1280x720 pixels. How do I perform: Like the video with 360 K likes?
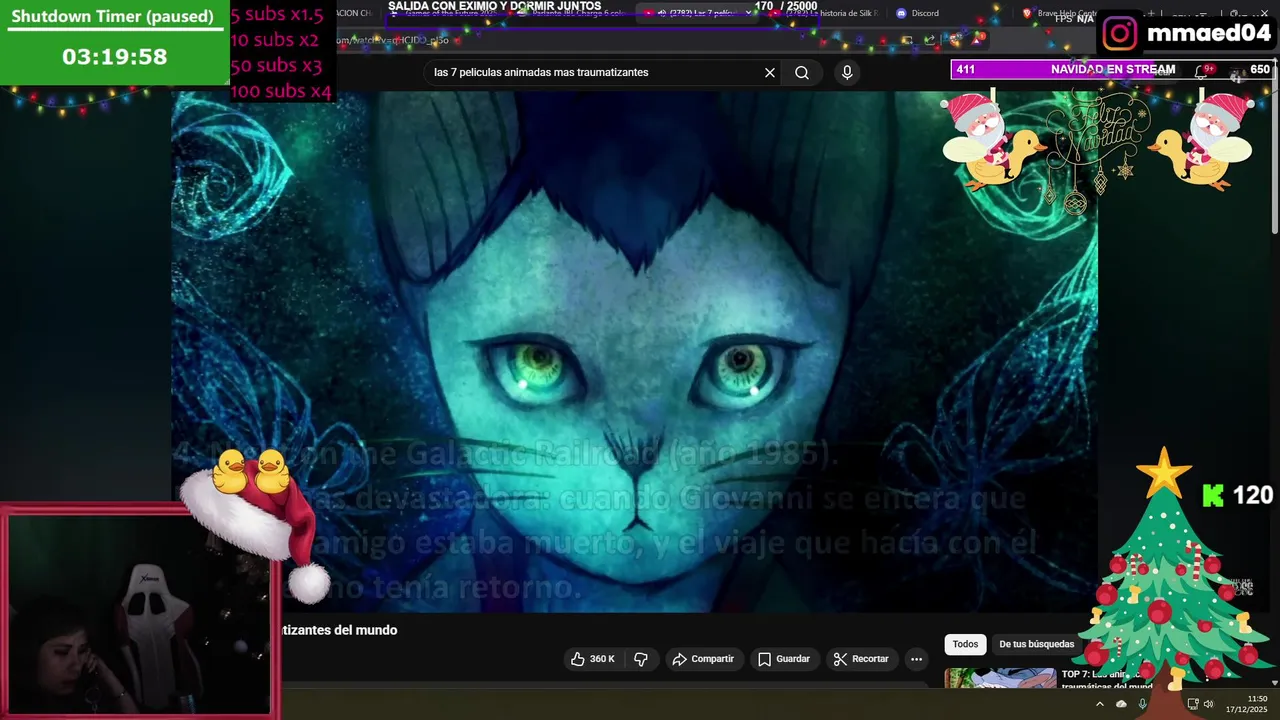click(x=593, y=659)
